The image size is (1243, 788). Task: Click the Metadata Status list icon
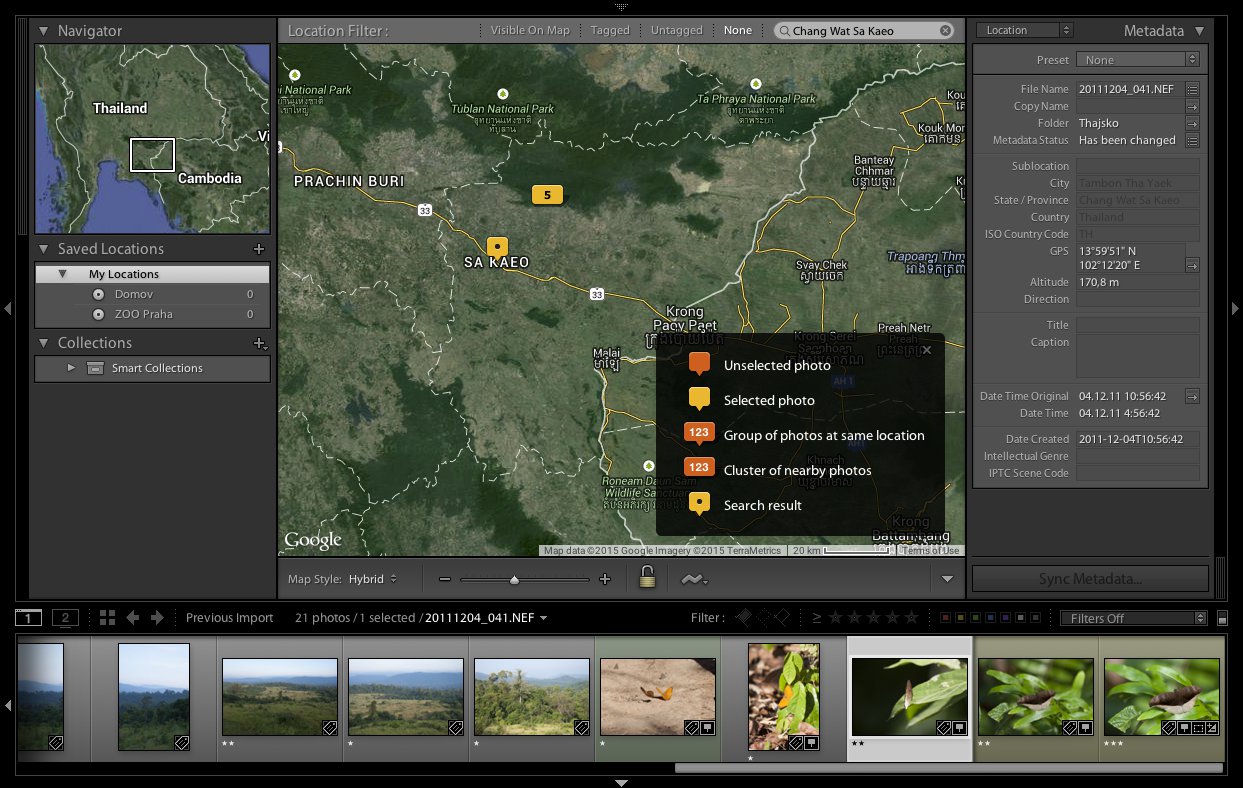1192,140
